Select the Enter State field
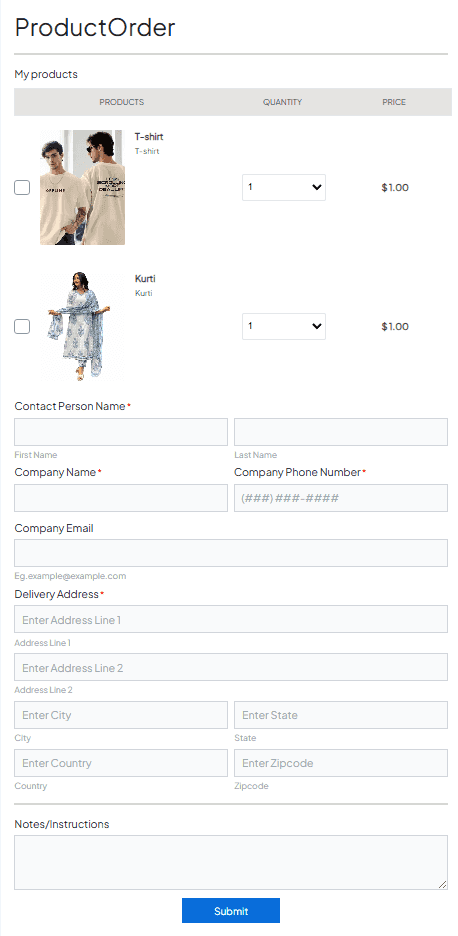The image size is (458, 936). coord(341,715)
